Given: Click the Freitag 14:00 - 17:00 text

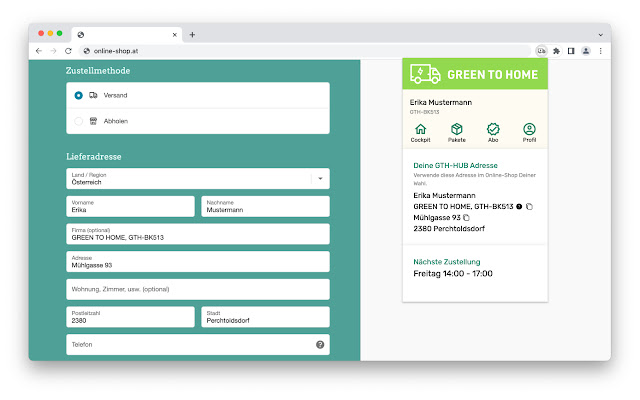Looking at the screenshot, I should [x=453, y=273].
